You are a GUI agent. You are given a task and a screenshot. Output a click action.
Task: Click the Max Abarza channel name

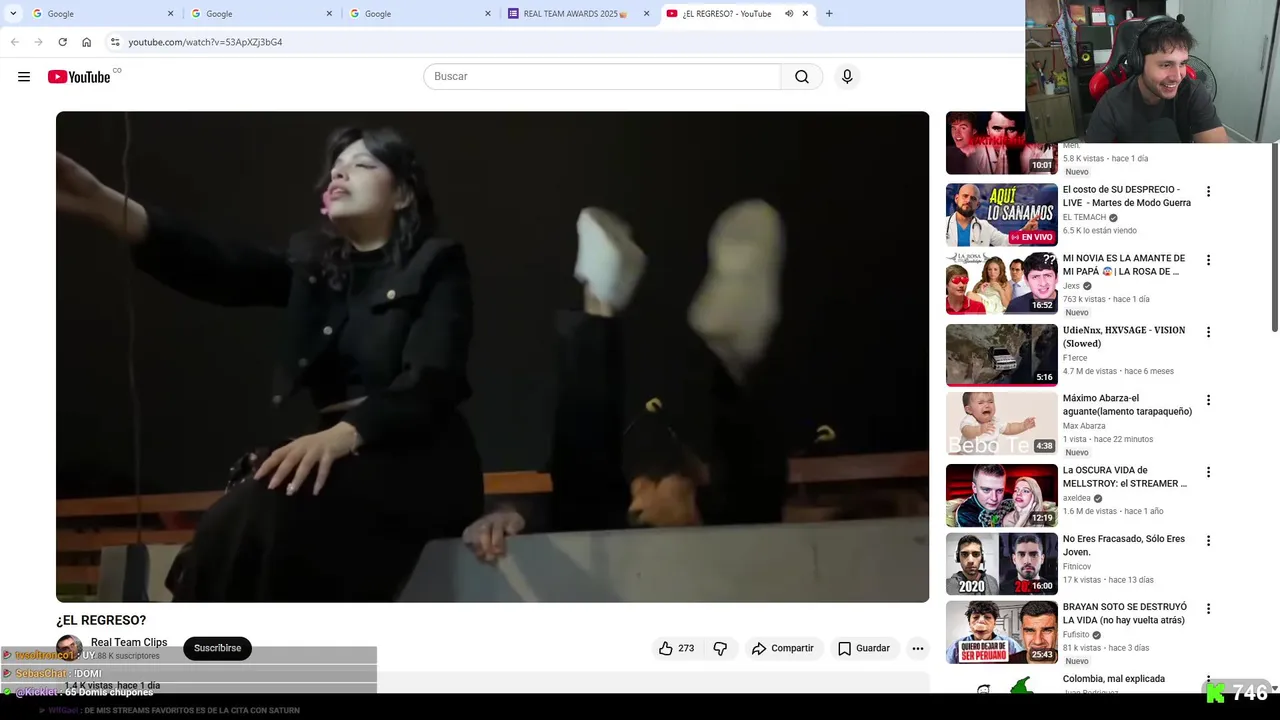(x=1084, y=426)
